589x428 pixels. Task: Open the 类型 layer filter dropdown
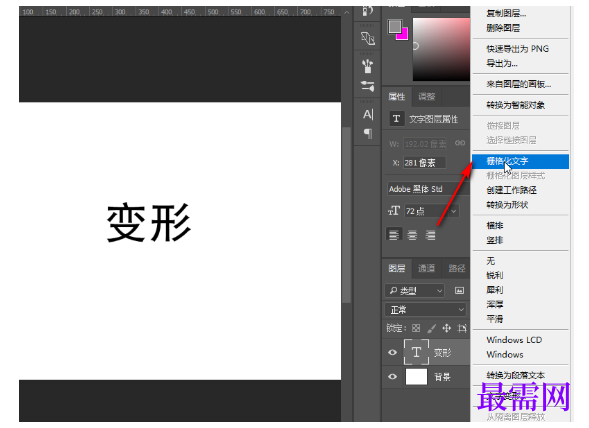click(x=415, y=290)
